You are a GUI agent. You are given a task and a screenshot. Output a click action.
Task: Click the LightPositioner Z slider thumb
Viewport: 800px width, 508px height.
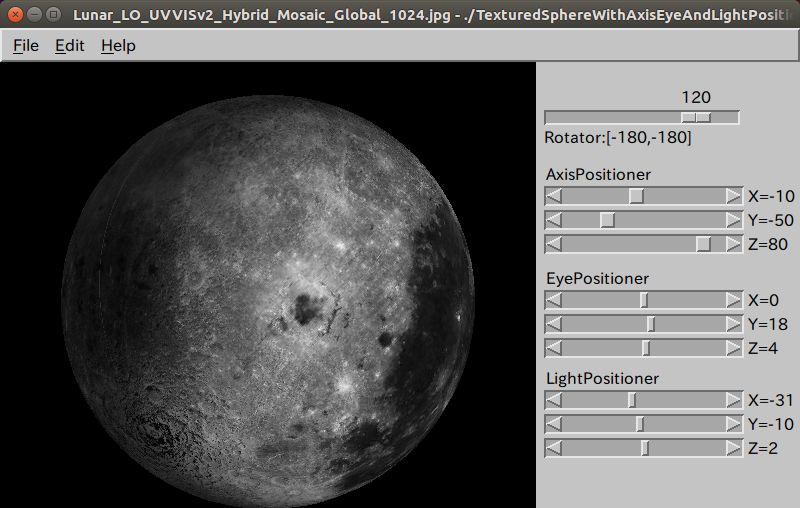click(x=645, y=448)
